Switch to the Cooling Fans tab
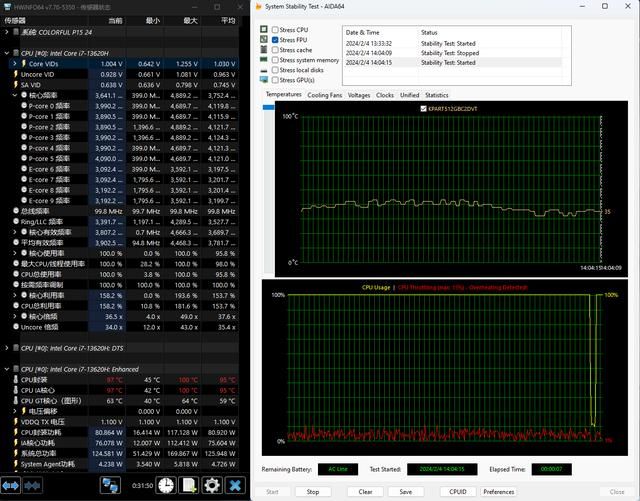The width and height of the screenshot is (640, 501). pos(323,95)
